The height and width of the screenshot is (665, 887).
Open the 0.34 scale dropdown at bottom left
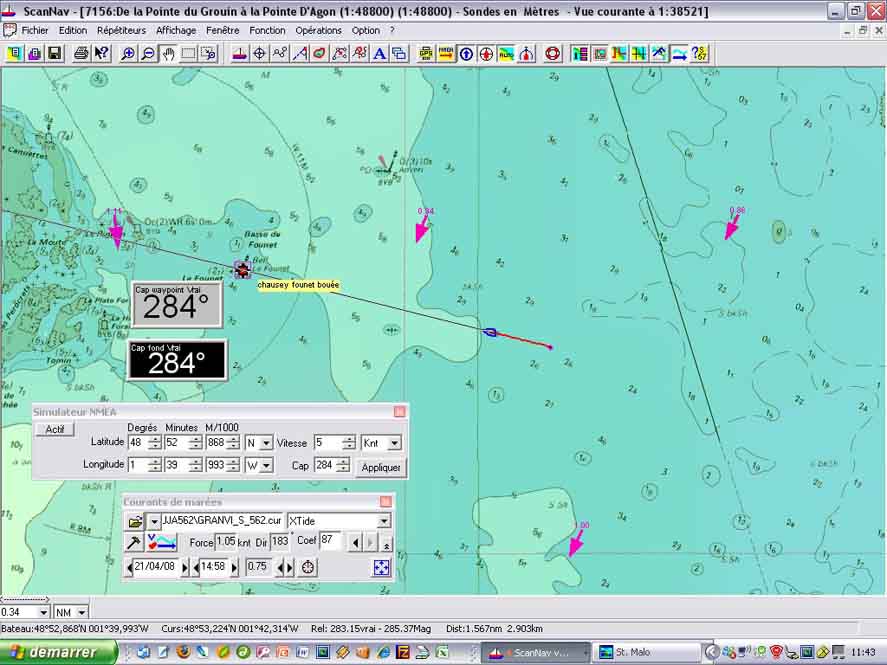(x=43, y=612)
